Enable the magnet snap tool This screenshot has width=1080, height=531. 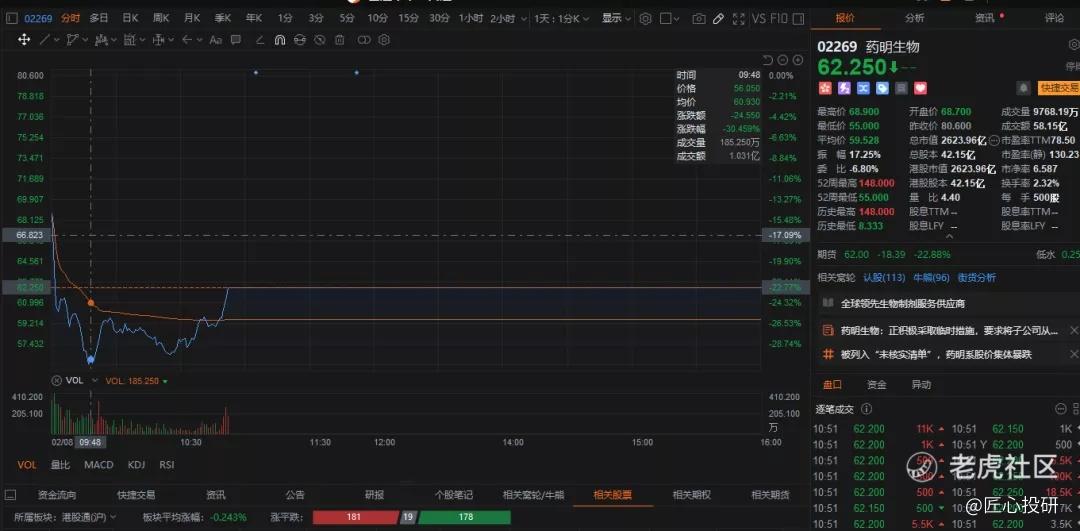(x=279, y=40)
